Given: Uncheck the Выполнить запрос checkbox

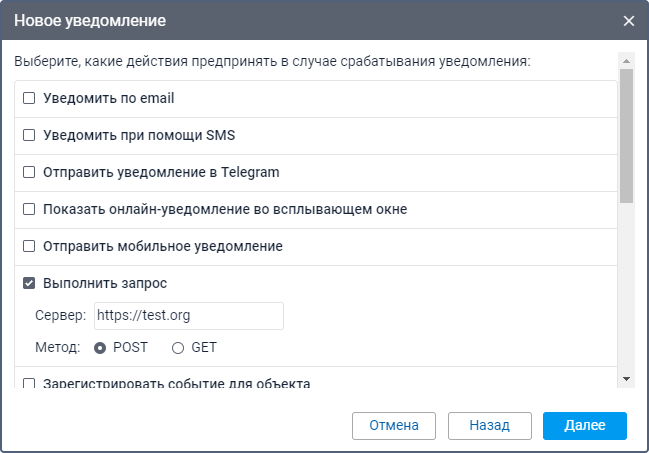Looking at the screenshot, I should point(29,283).
